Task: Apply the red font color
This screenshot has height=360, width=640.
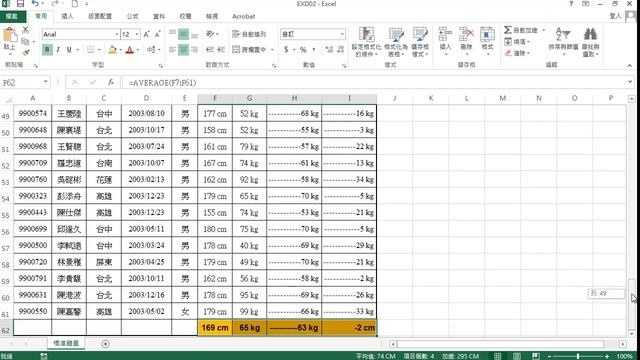Action: (x=129, y=50)
